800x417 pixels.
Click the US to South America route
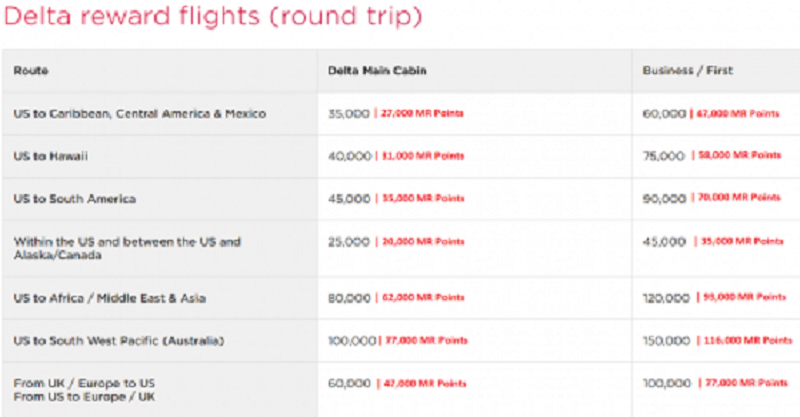pos(74,199)
